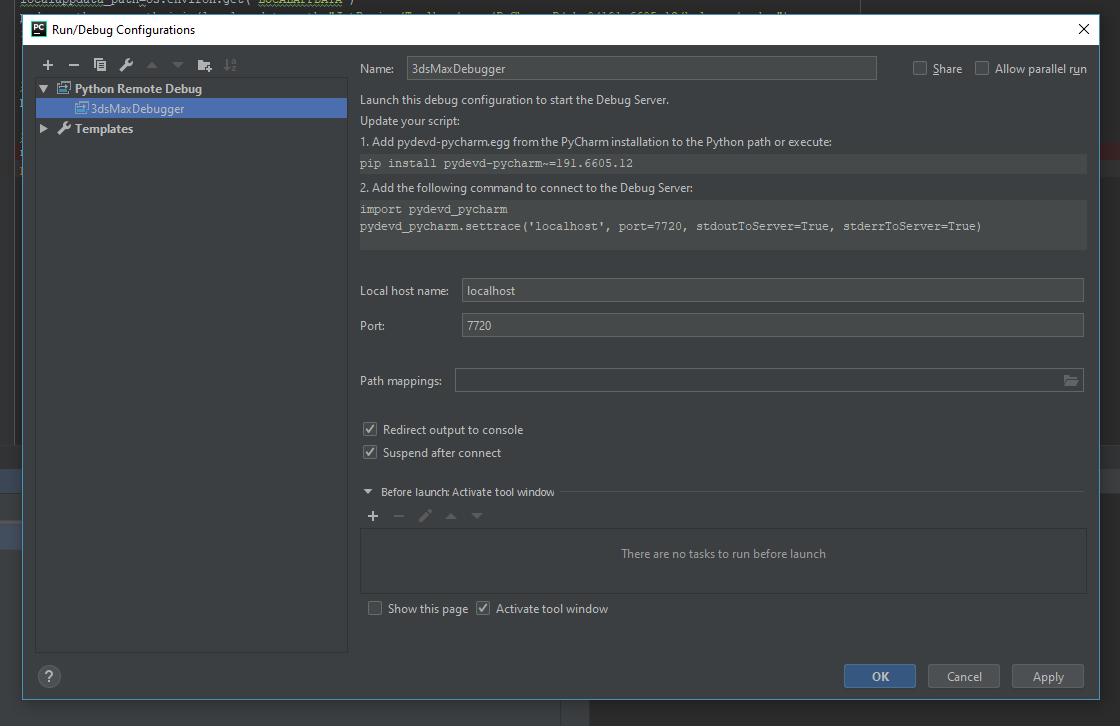This screenshot has width=1120, height=726.
Task: Click the Port field showing 7720
Action: 773,325
